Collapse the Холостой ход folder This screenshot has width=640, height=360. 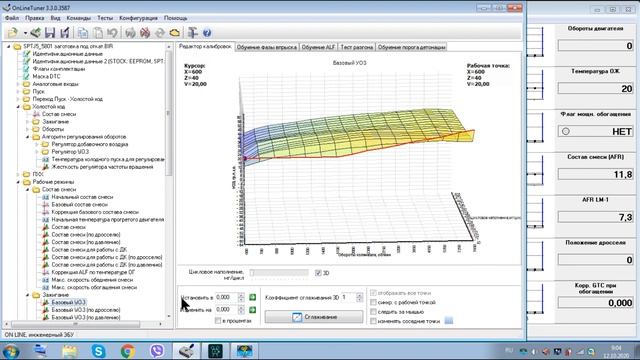(18, 107)
